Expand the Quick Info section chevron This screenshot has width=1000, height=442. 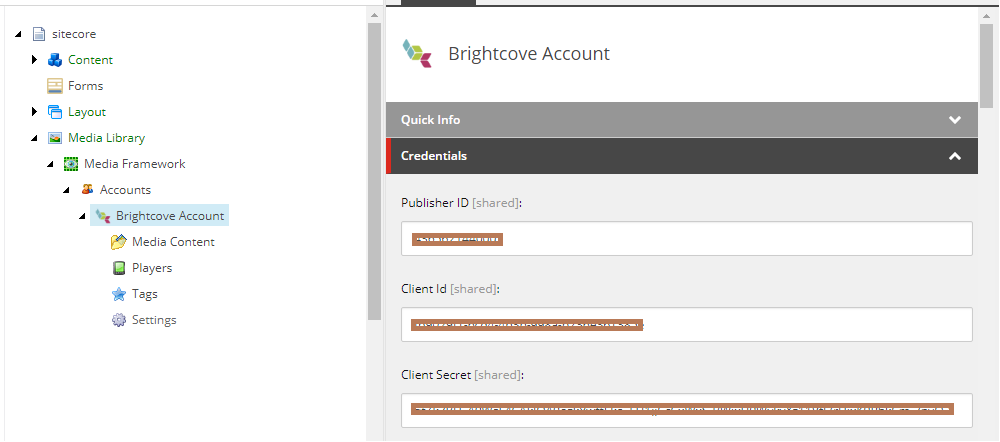pyautogui.click(x=955, y=120)
